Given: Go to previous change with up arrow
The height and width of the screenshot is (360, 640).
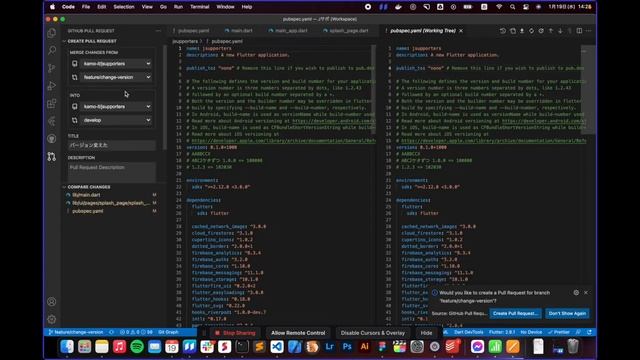Looking at the screenshot, I should click(x=551, y=31).
